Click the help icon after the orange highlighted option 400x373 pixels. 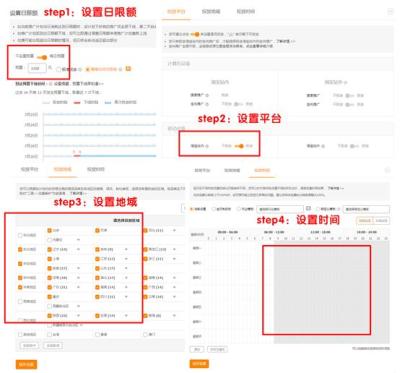[x=121, y=69]
